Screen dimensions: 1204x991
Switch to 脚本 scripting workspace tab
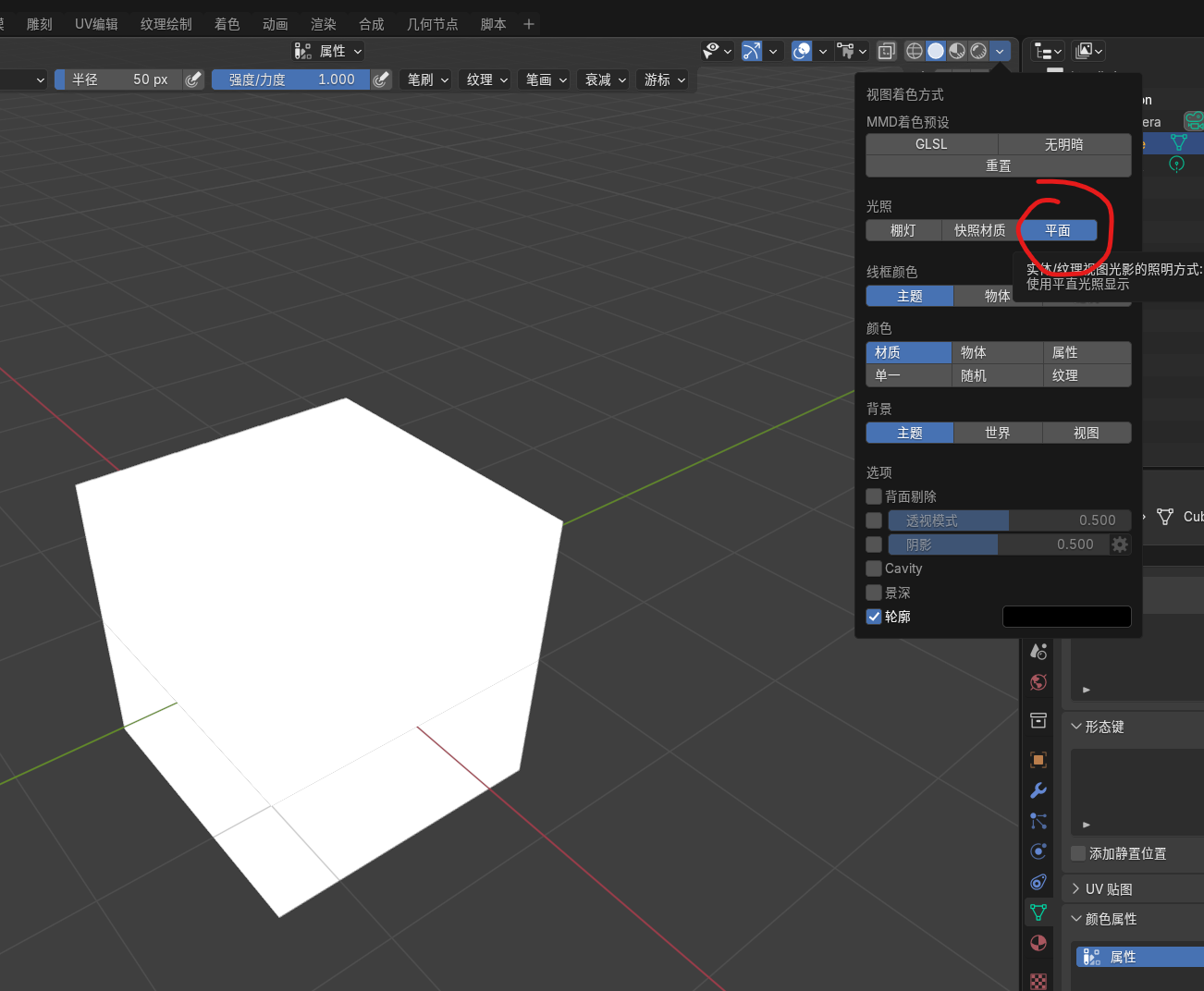click(494, 24)
